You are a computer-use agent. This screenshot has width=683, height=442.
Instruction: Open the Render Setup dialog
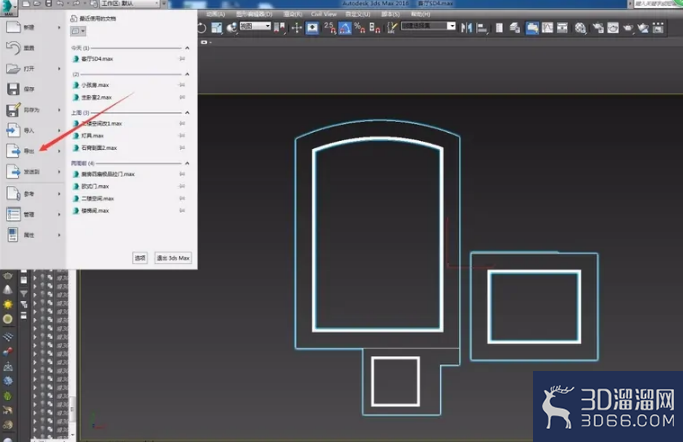pyautogui.click(x=598, y=28)
